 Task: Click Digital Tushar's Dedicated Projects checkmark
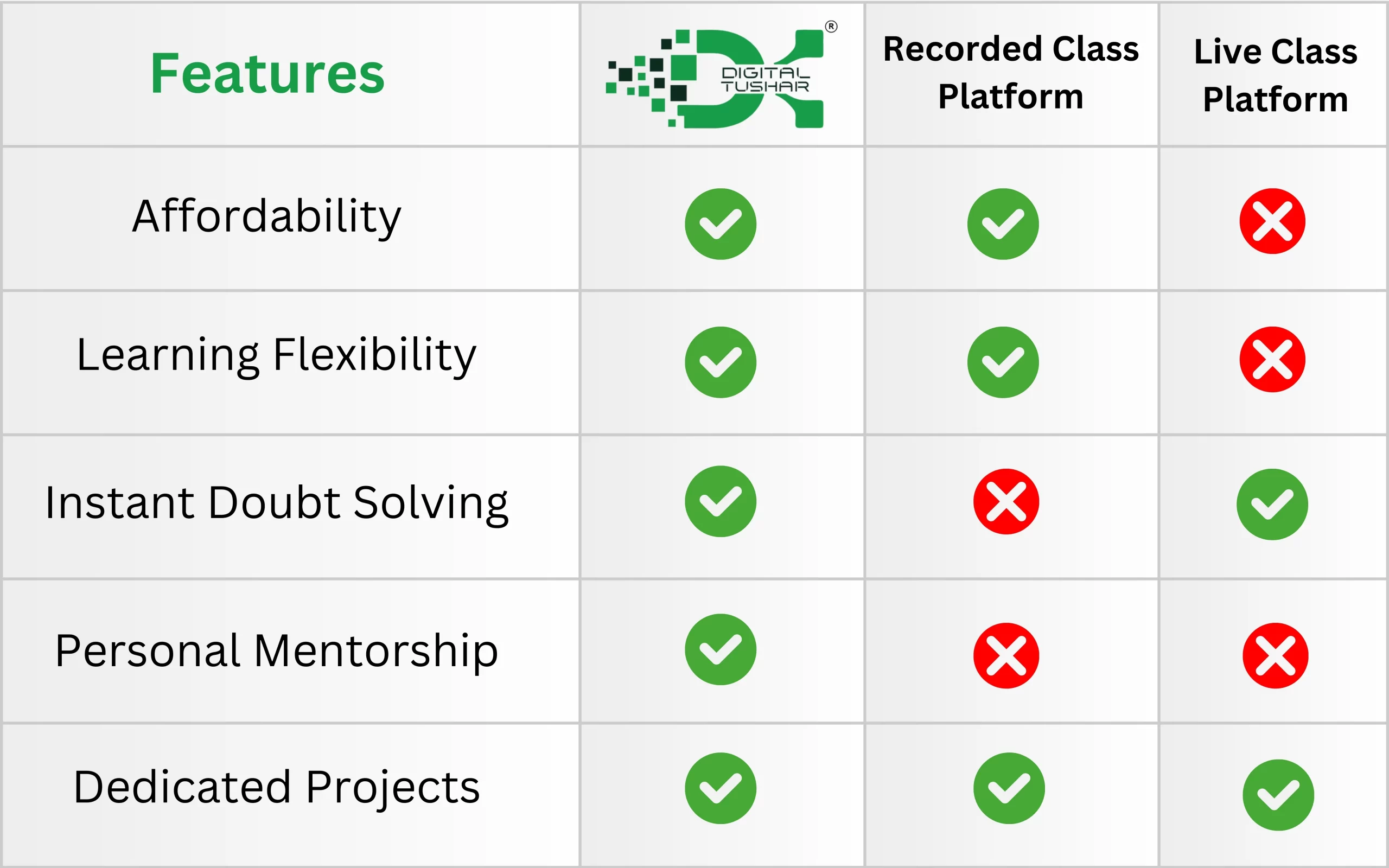[x=721, y=788]
